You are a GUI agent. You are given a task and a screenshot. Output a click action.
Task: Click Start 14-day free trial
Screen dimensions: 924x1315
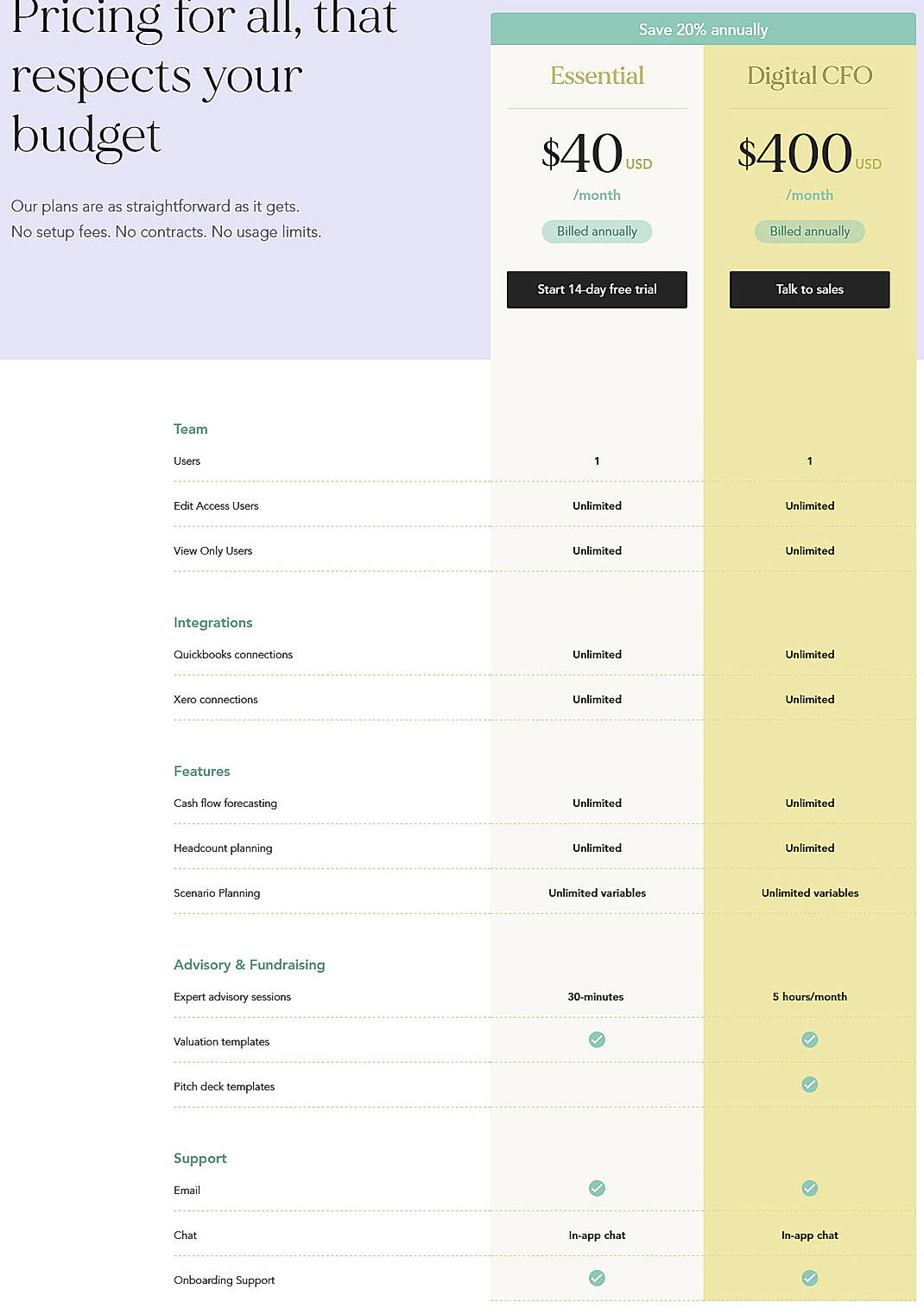(597, 289)
